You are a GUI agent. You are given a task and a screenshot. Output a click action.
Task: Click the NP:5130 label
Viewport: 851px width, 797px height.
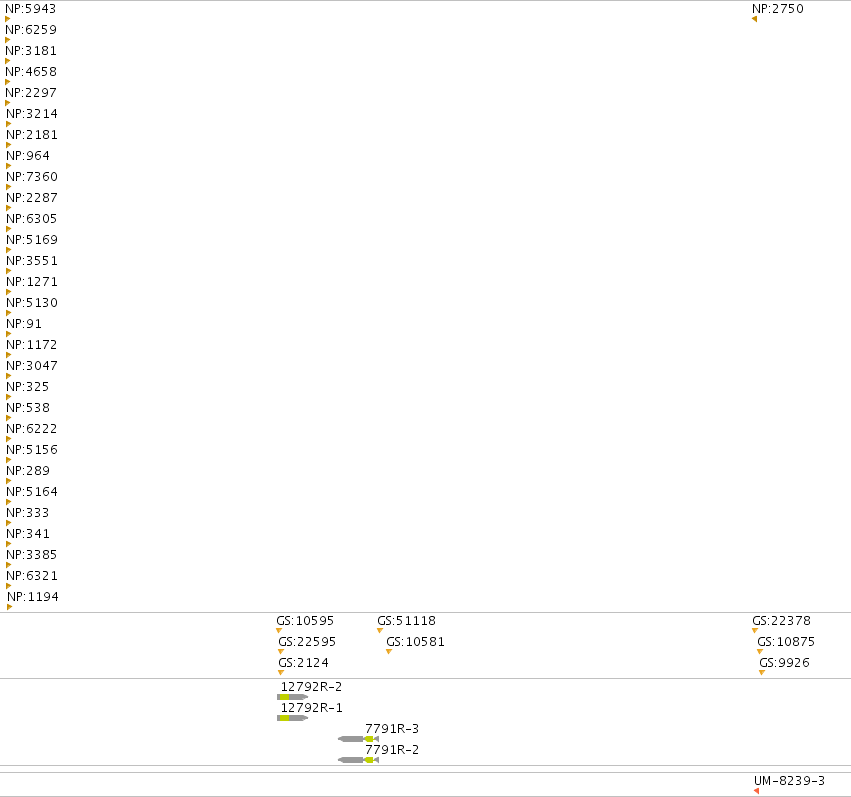coord(32,303)
